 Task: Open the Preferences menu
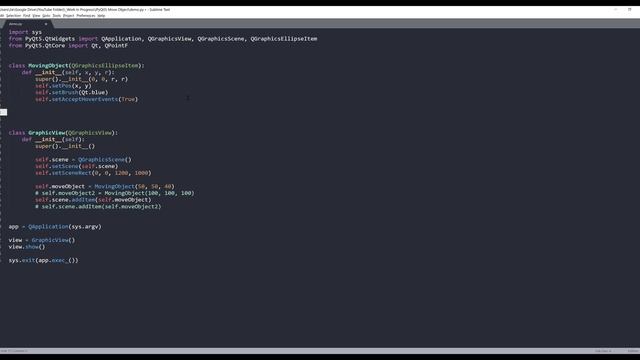tap(86, 16)
